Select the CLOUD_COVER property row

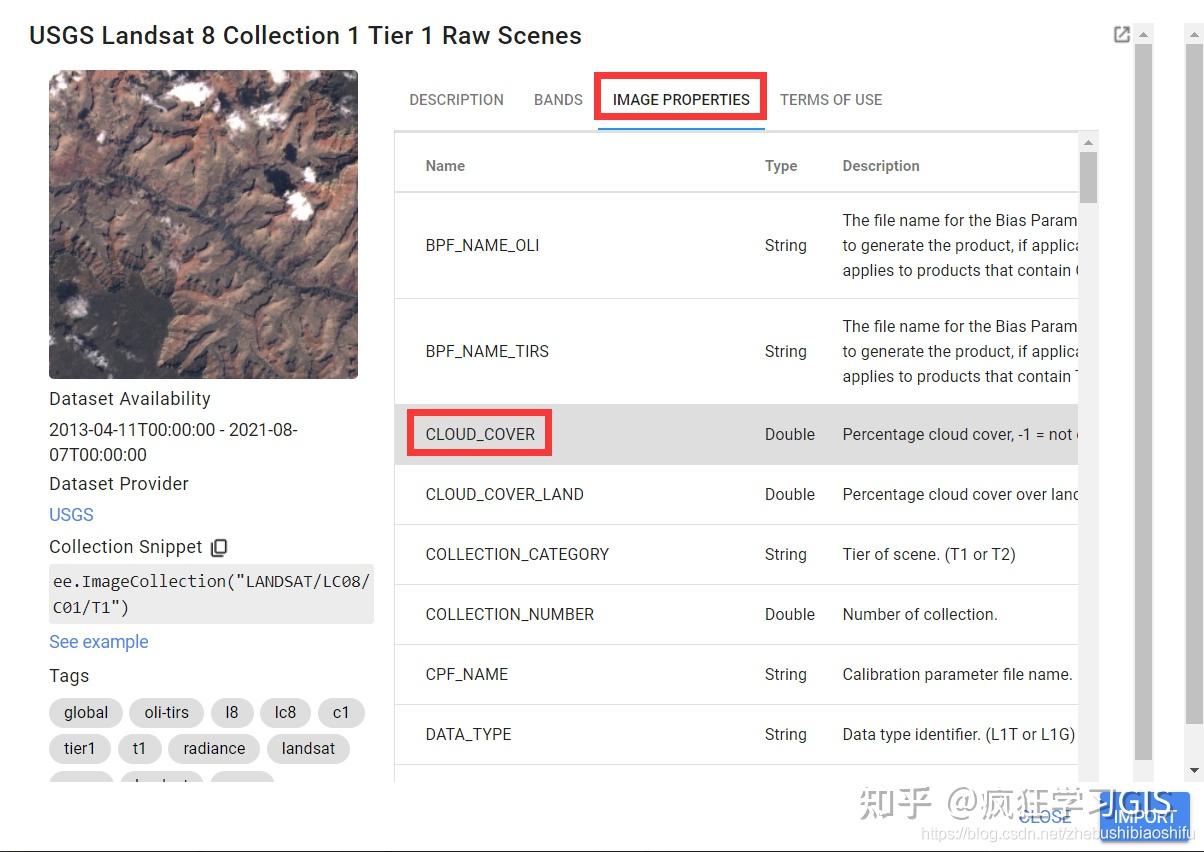pos(478,434)
